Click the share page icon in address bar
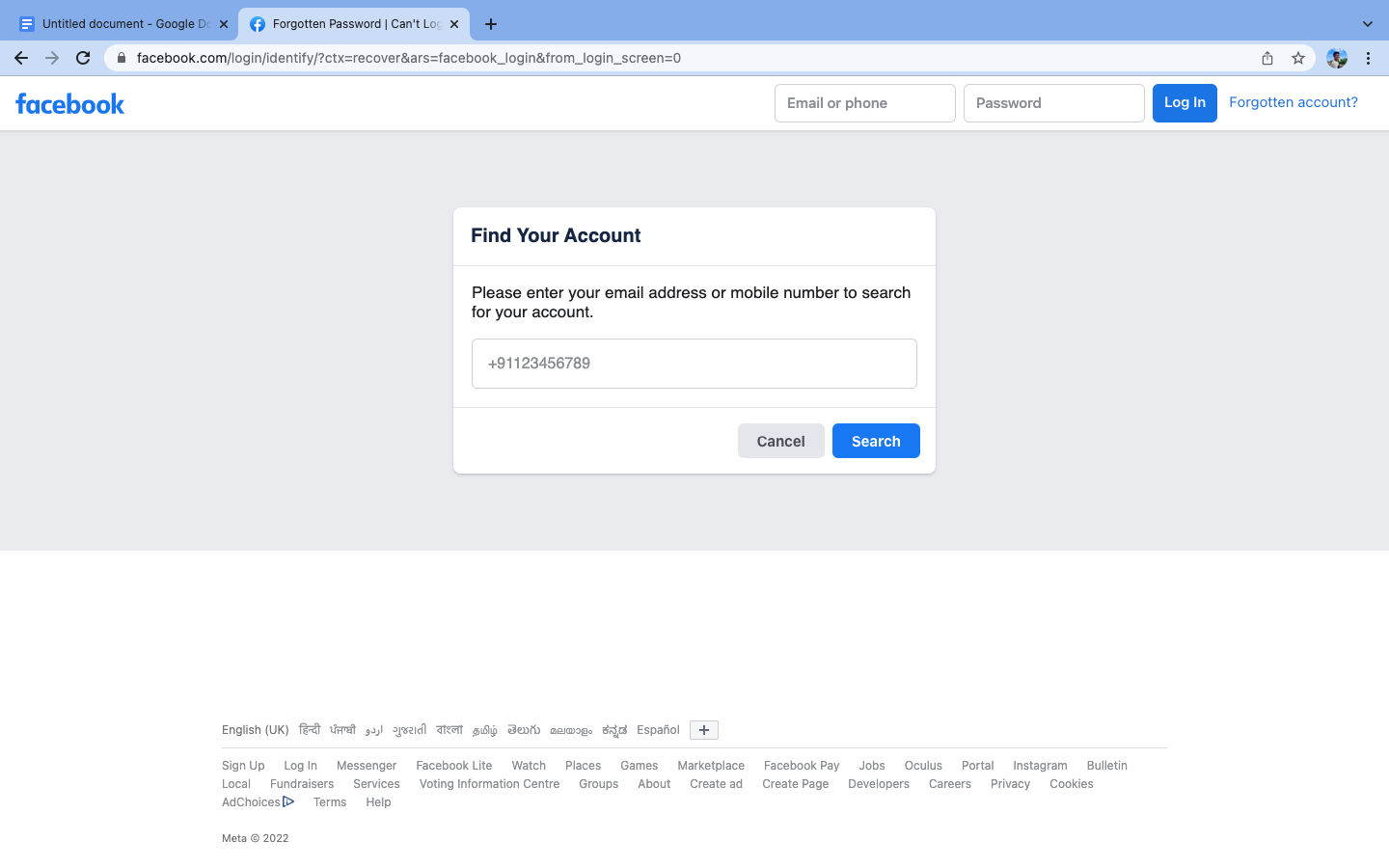The width and height of the screenshot is (1389, 868). [1267, 58]
